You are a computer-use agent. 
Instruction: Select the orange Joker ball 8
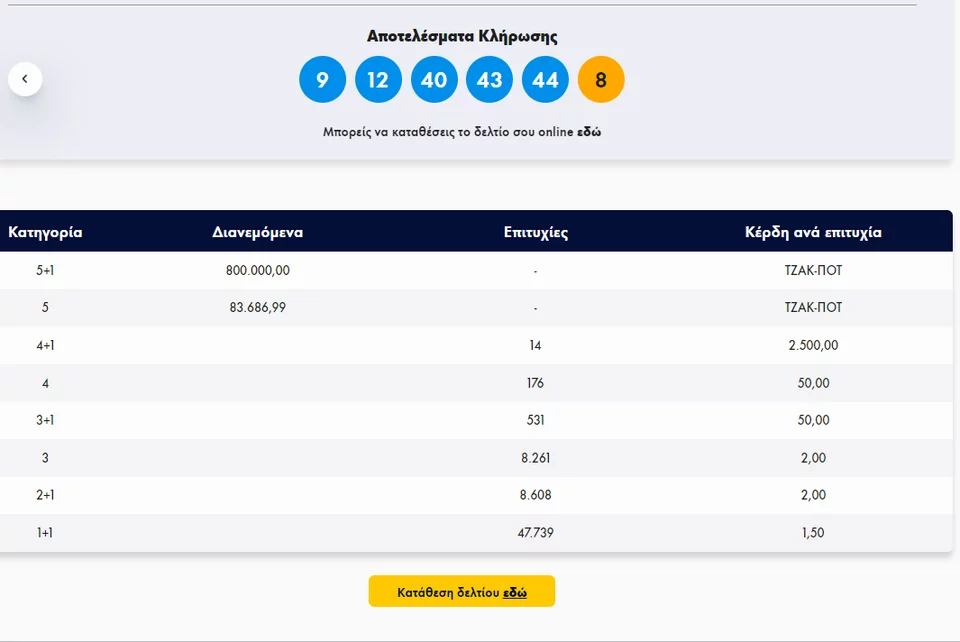(601, 80)
